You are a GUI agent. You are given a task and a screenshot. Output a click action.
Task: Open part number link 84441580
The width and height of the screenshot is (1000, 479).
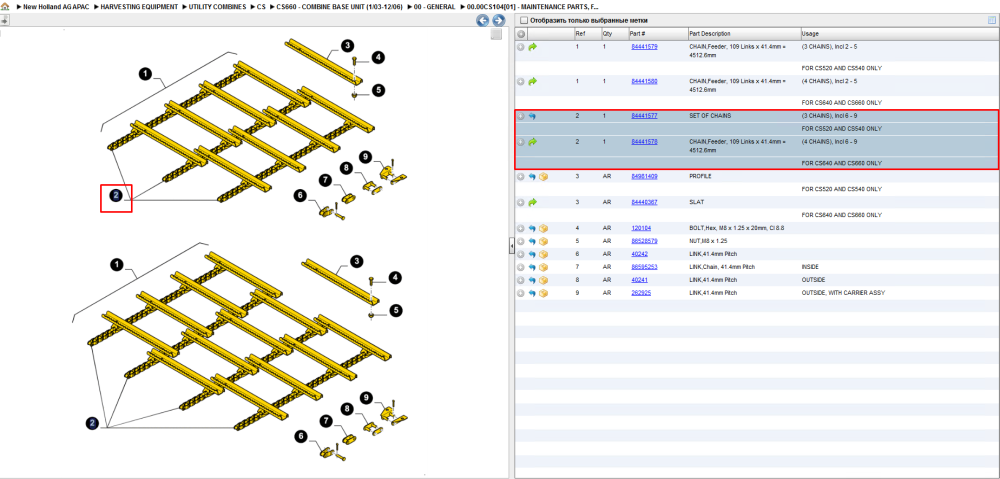coord(644,81)
